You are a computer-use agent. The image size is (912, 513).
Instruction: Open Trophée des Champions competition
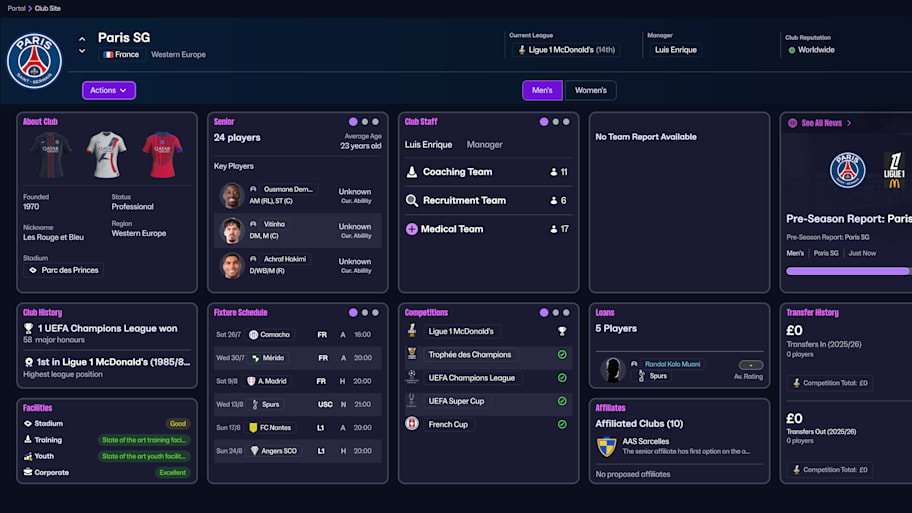(x=470, y=354)
